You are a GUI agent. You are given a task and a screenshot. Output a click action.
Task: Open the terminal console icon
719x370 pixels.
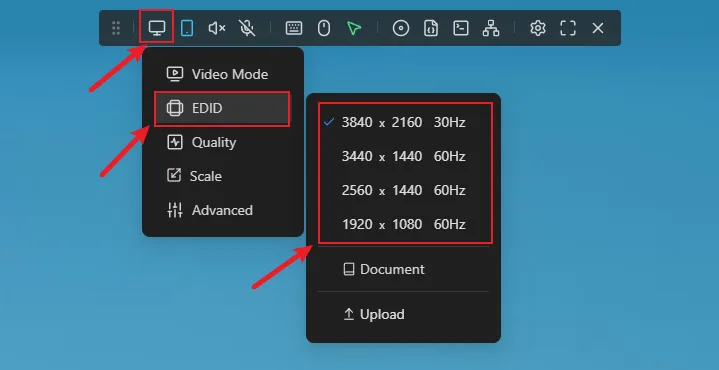[x=461, y=28]
